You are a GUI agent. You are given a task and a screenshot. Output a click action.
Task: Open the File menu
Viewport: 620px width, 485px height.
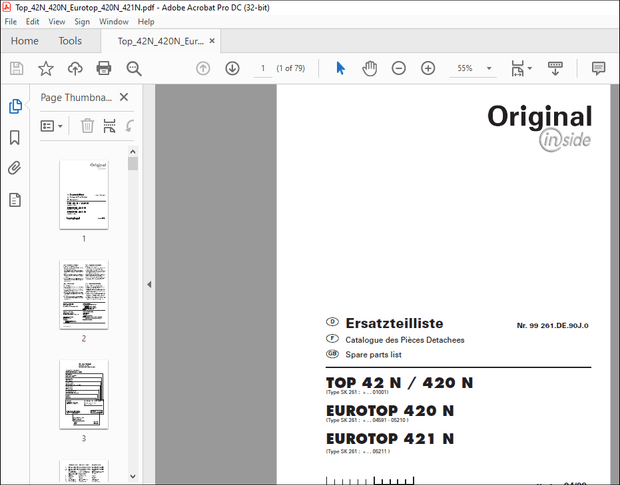(x=11, y=22)
